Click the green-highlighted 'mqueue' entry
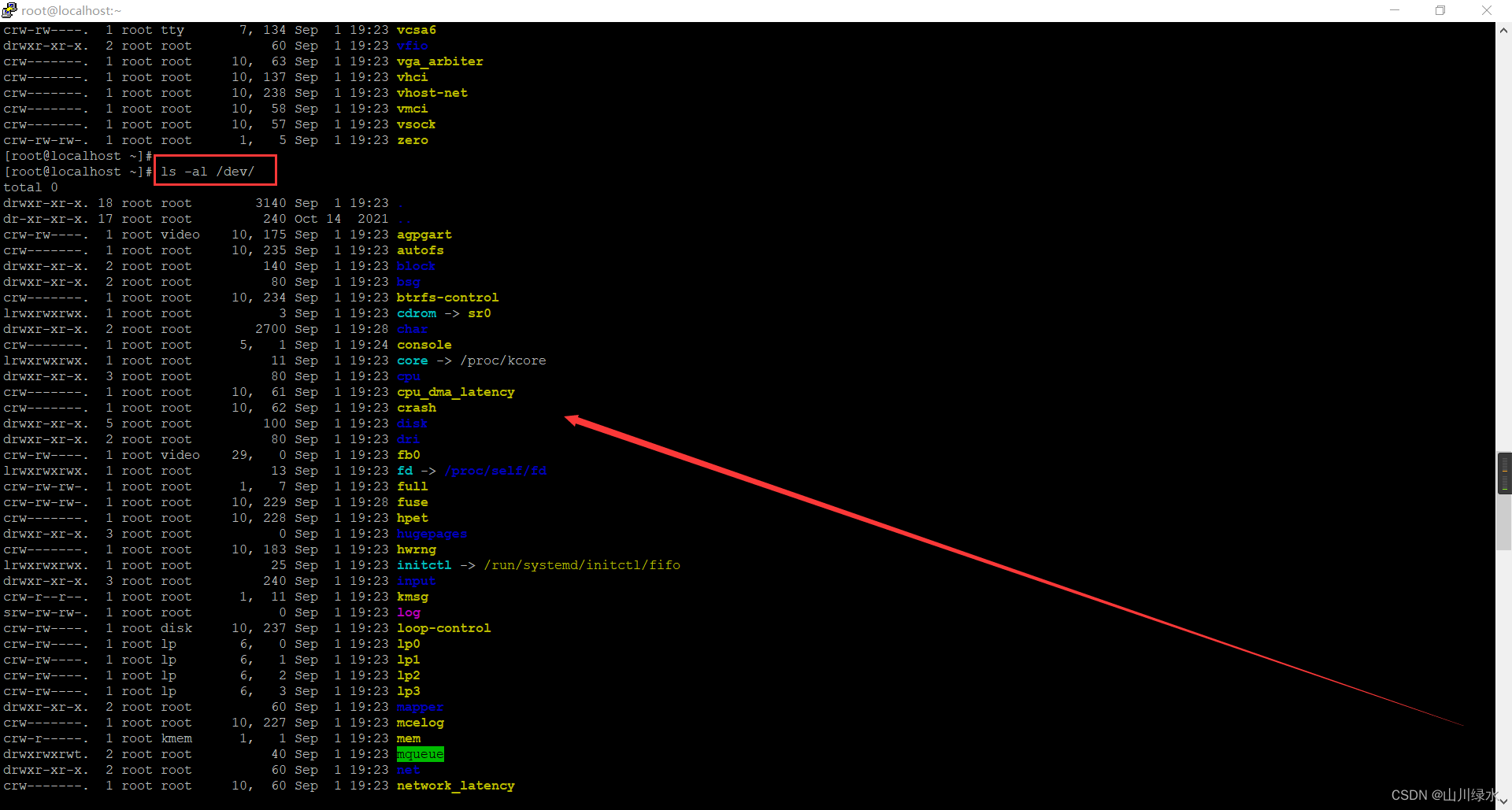Viewport: 1512px width, 810px height. tap(421, 754)
